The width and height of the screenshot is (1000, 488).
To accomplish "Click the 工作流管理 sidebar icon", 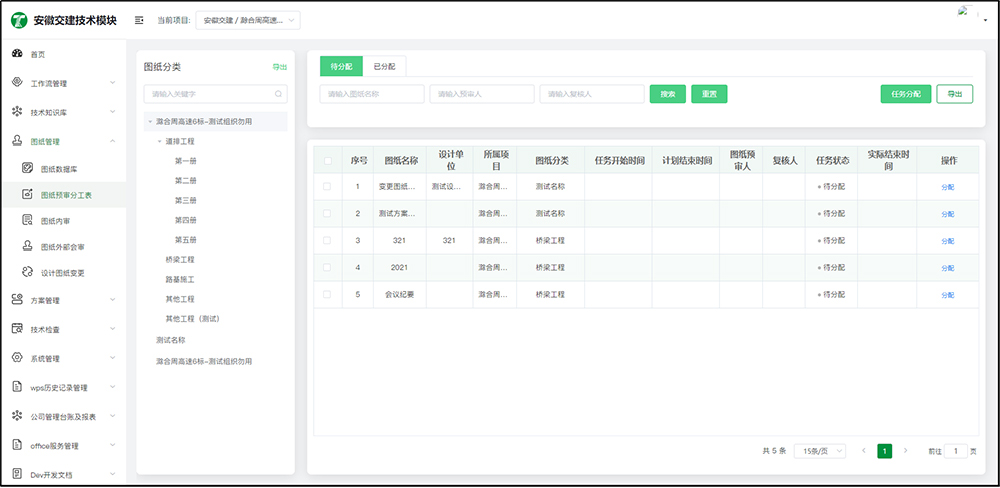I will tap(17, 83).
